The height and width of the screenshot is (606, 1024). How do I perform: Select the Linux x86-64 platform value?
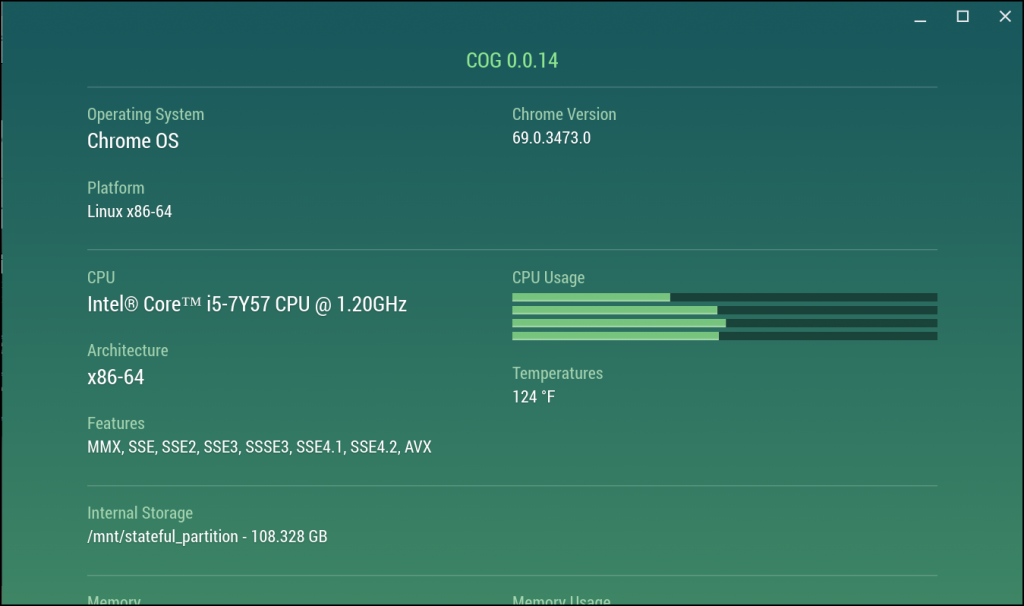[x=129, y=212]
